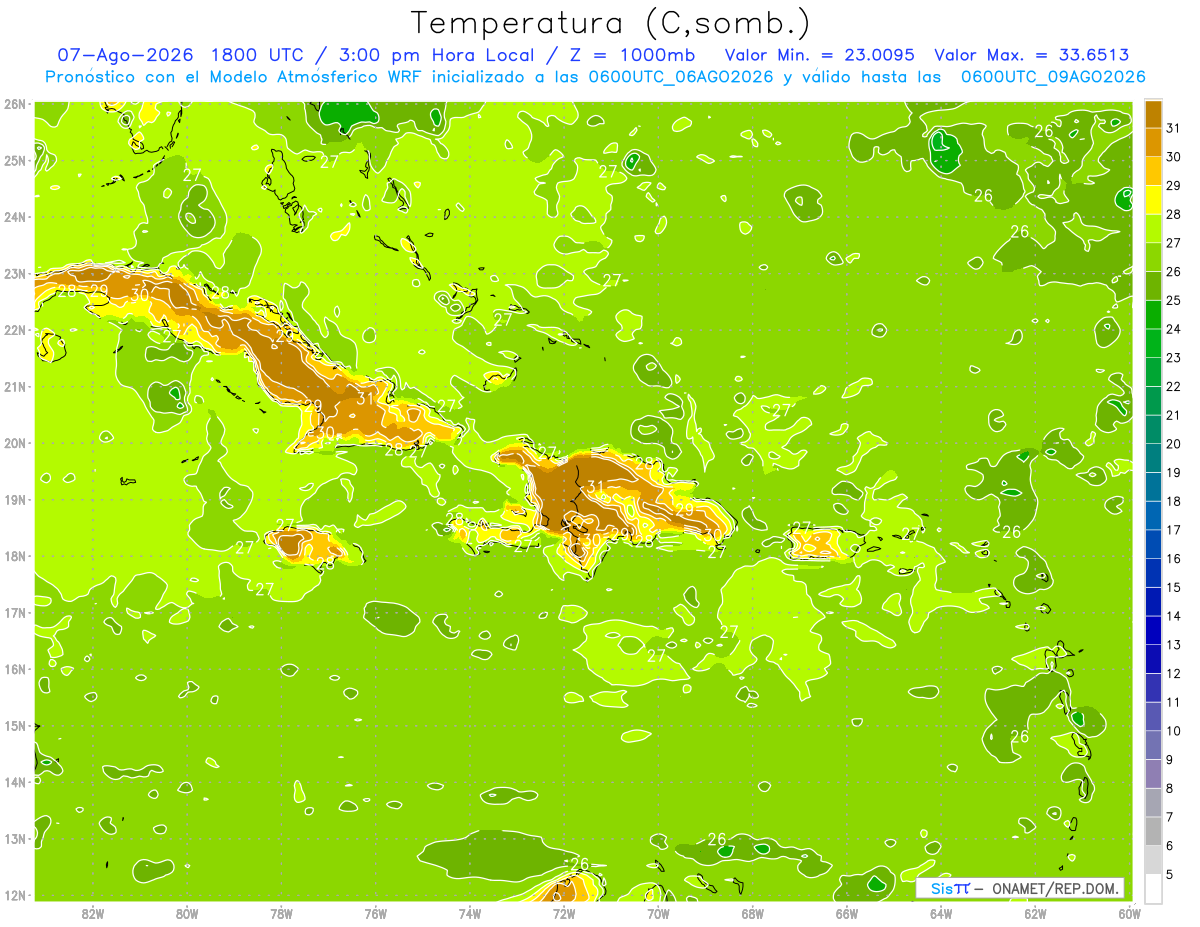This screenshot has width=1200, height=927.
Task: Click the 25N latitude axis label
Action: [15, 160]
